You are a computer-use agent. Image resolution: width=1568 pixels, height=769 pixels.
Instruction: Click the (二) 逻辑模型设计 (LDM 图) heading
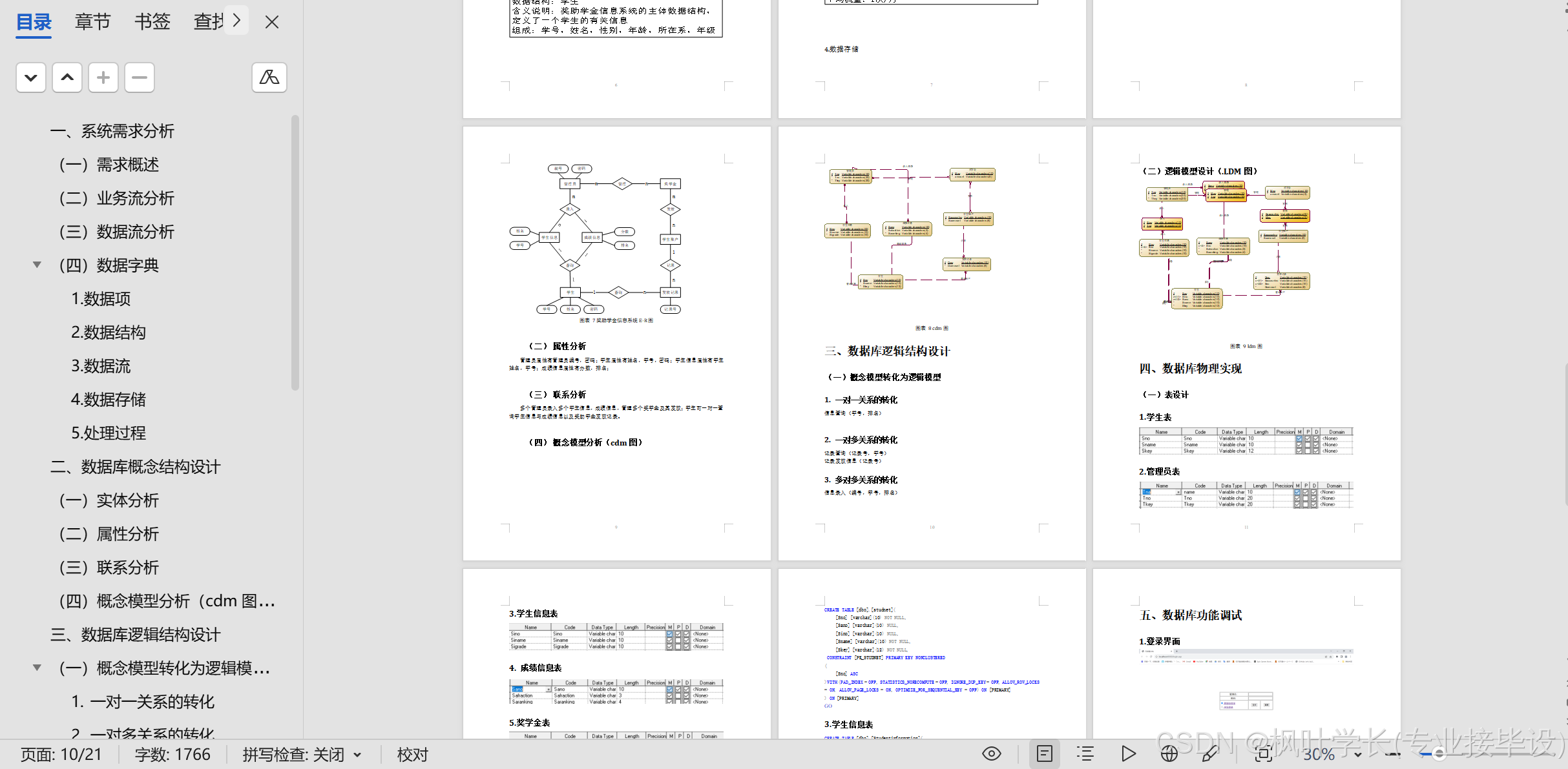(x=1199, y=171)
